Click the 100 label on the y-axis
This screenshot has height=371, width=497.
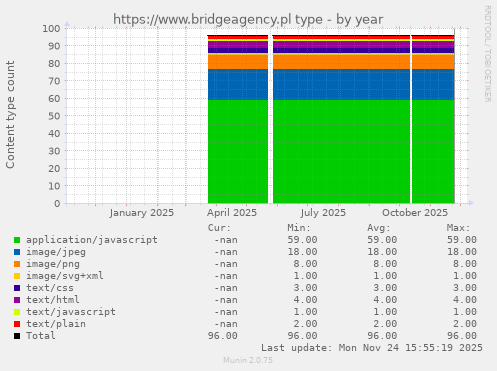point(51,28)
